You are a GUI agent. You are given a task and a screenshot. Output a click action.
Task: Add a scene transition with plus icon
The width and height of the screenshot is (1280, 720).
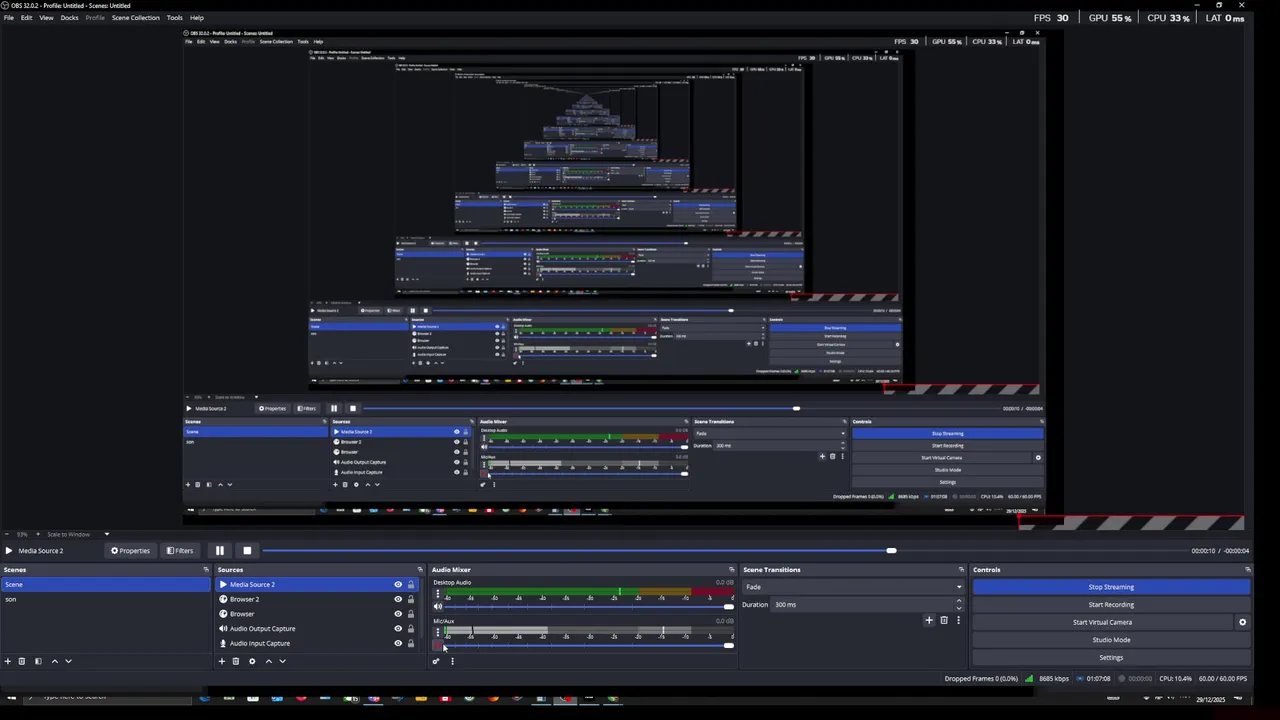[929, 620]
